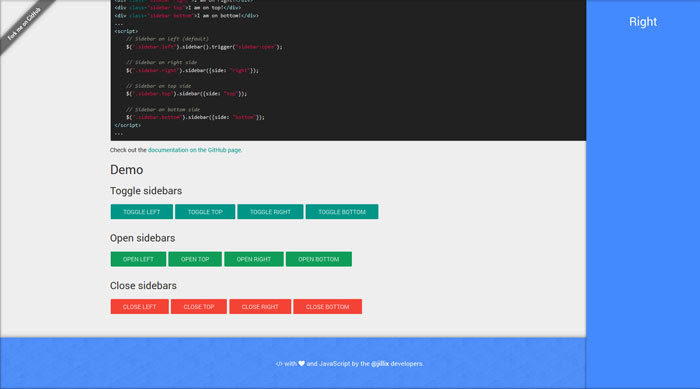The height and width of the screenshot is (389, 700).
Task: Close the top sidebar with Close Top
Action: point(199,307)
